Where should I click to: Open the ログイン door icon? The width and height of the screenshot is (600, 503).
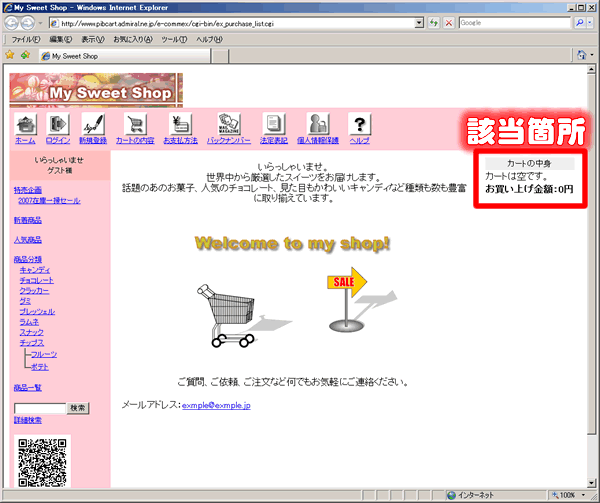(x=57, y=124)
